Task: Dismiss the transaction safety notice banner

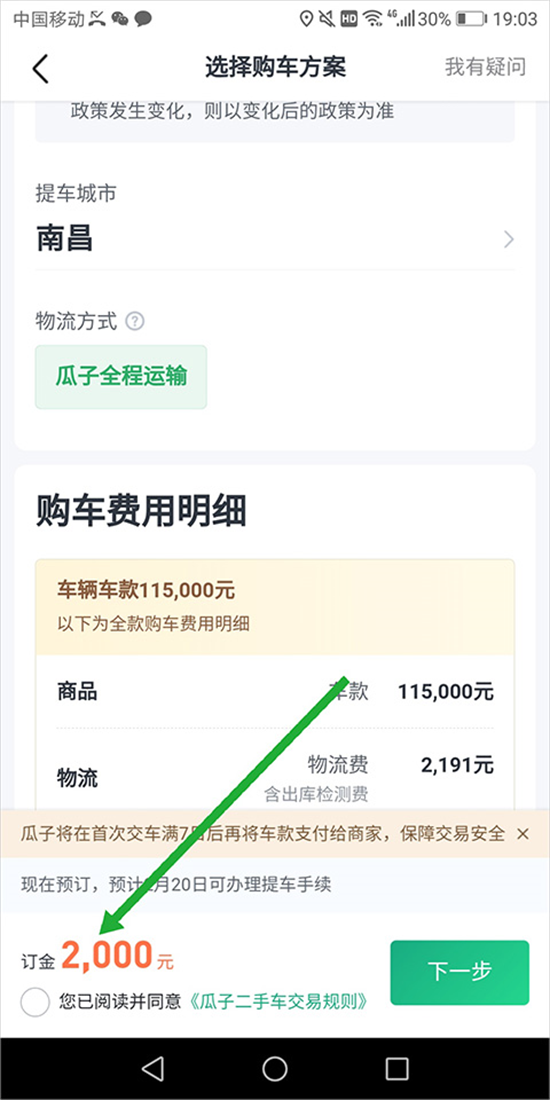Action: [x=522, y=833]
